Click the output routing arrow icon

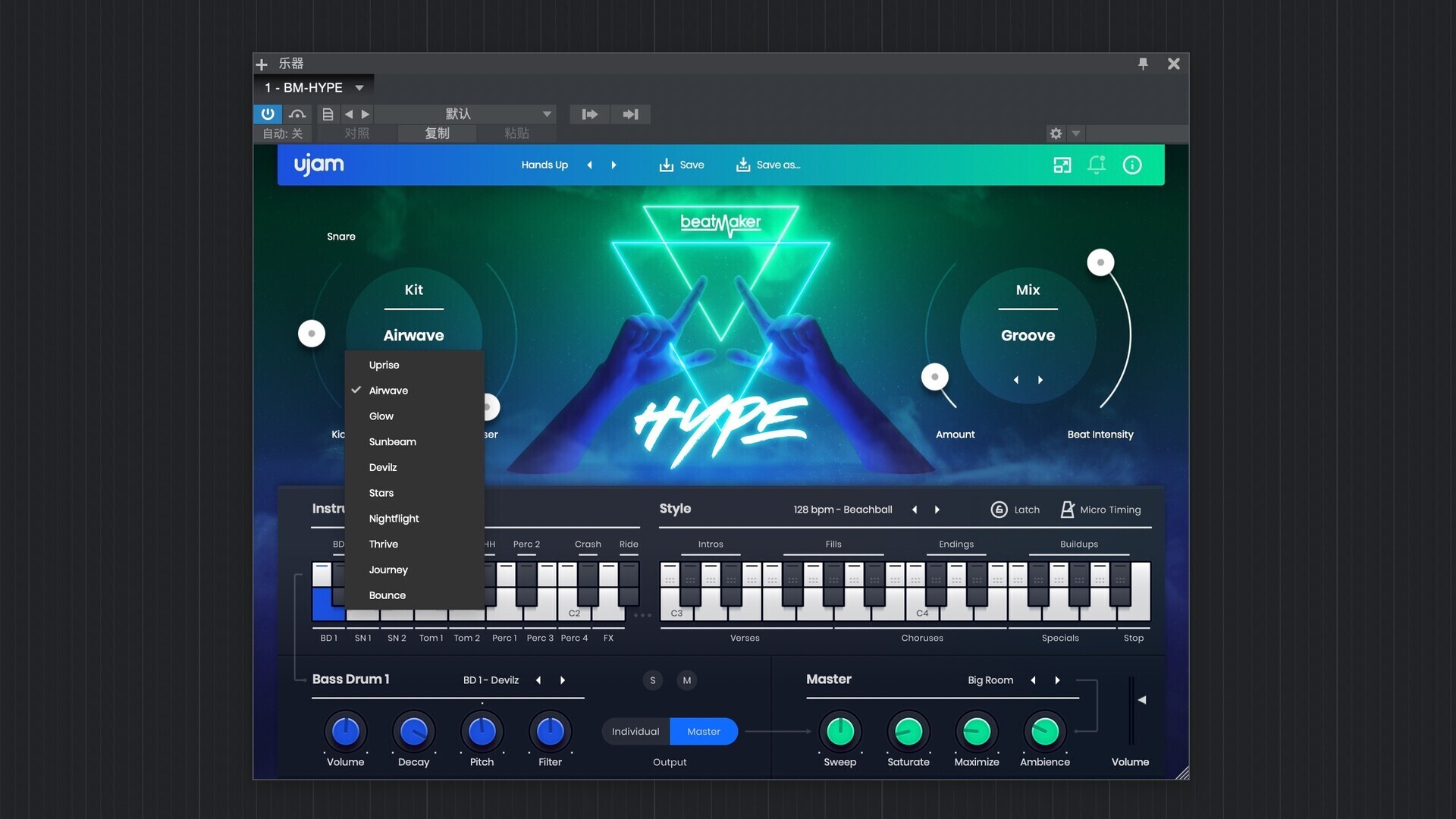(x=630, y=114)
